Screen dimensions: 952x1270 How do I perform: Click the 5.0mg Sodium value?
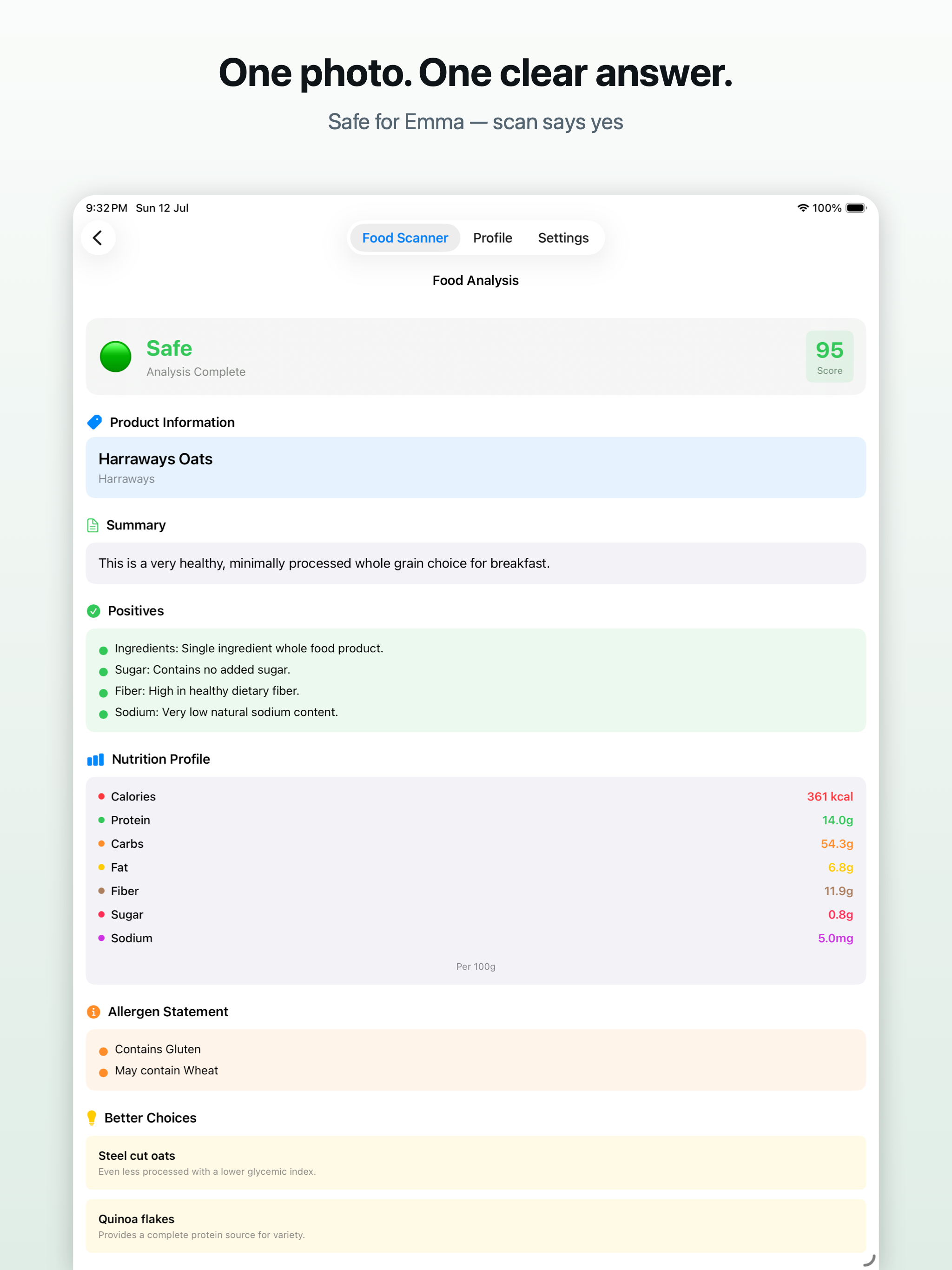click(x=835, y=938)
